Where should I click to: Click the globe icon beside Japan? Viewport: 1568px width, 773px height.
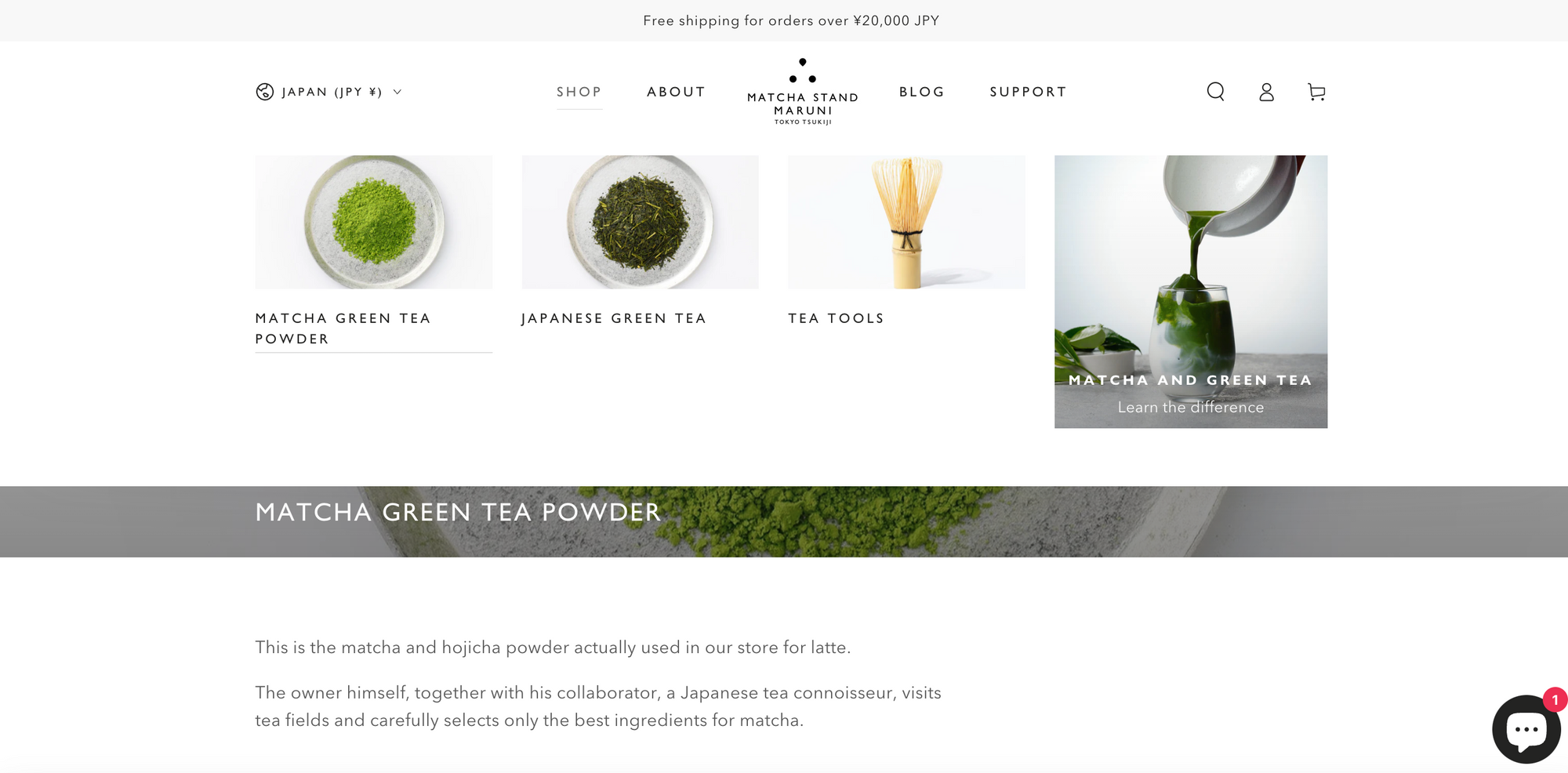[x=265, y=92]
